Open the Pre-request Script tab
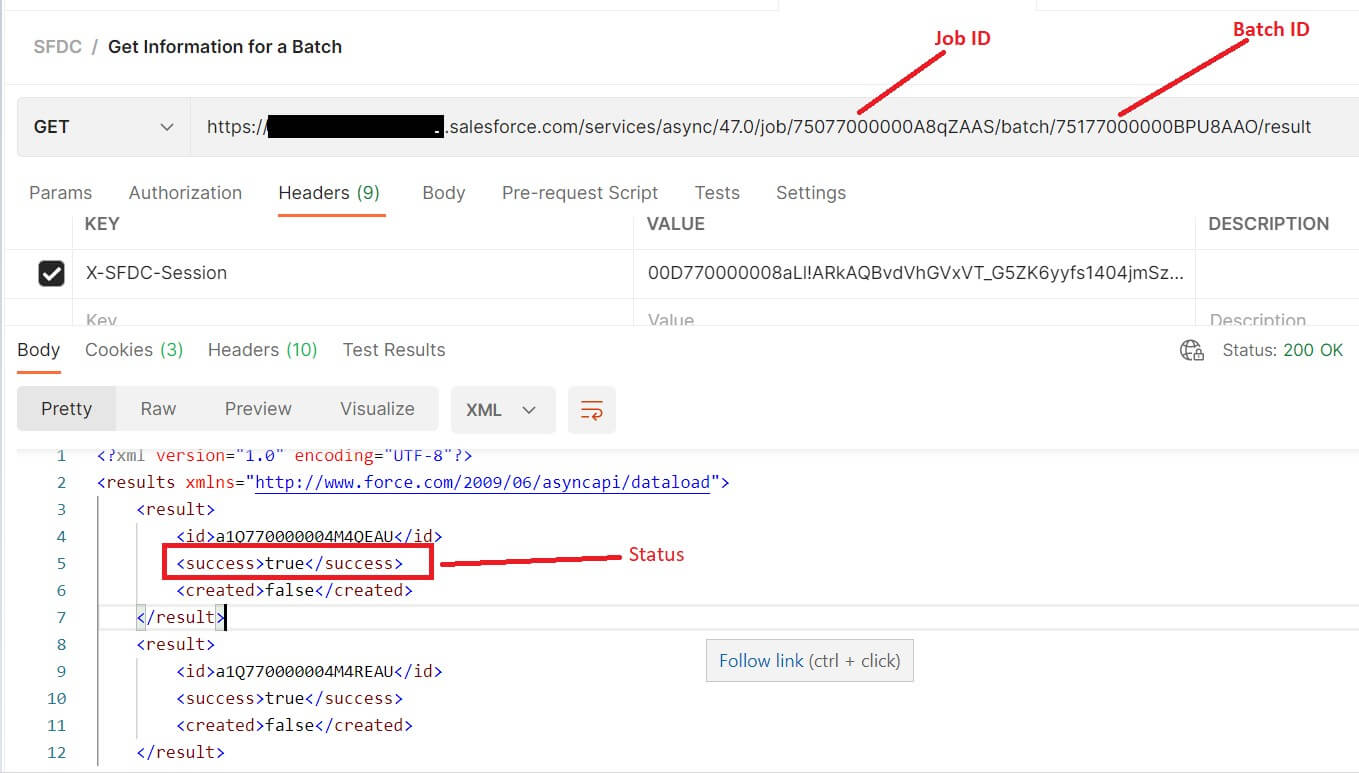The height and width of the screenshot is (773, 1359). click(579, 192)
